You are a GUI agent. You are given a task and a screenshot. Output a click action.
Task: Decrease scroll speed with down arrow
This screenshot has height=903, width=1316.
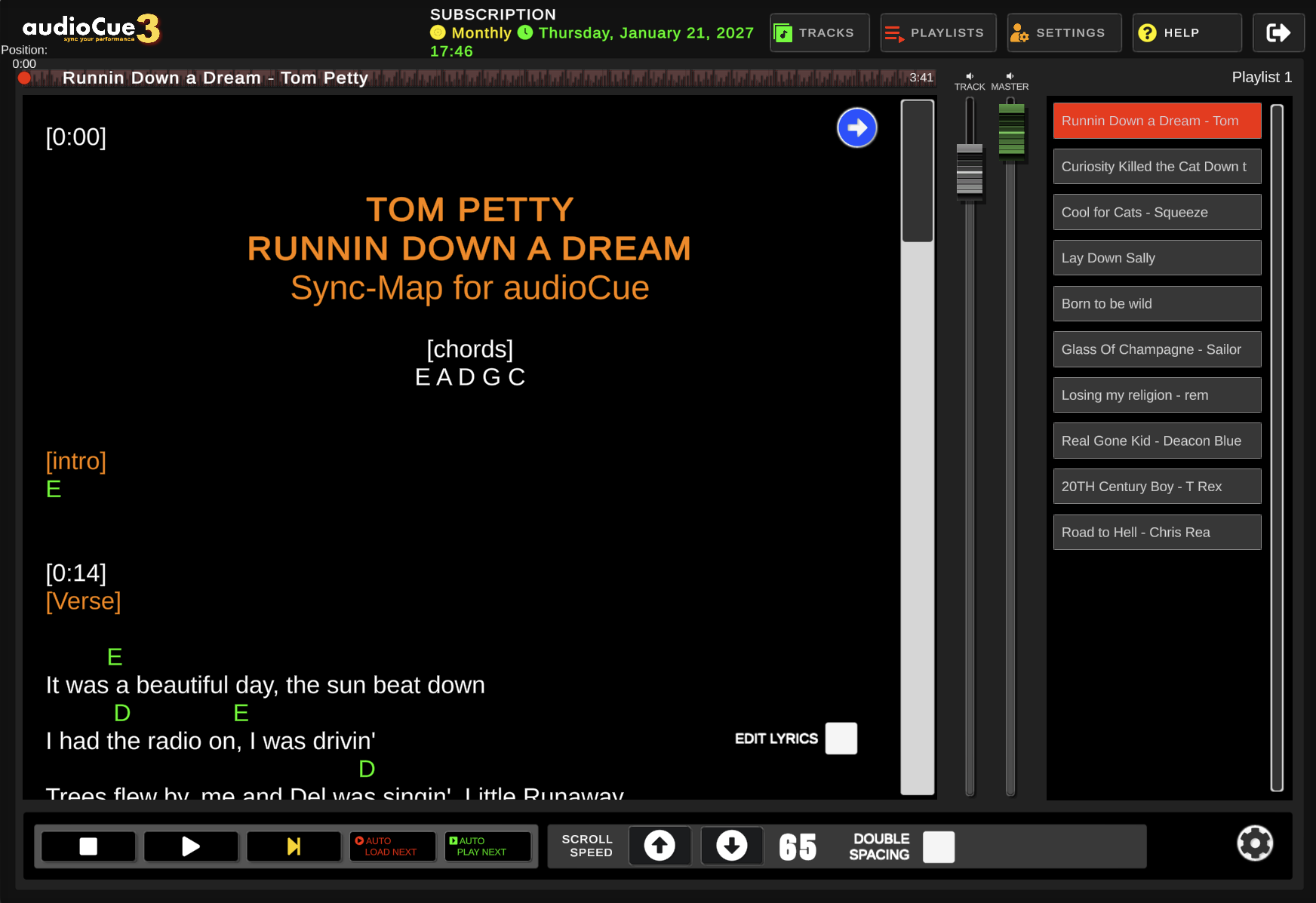(731, 846)
